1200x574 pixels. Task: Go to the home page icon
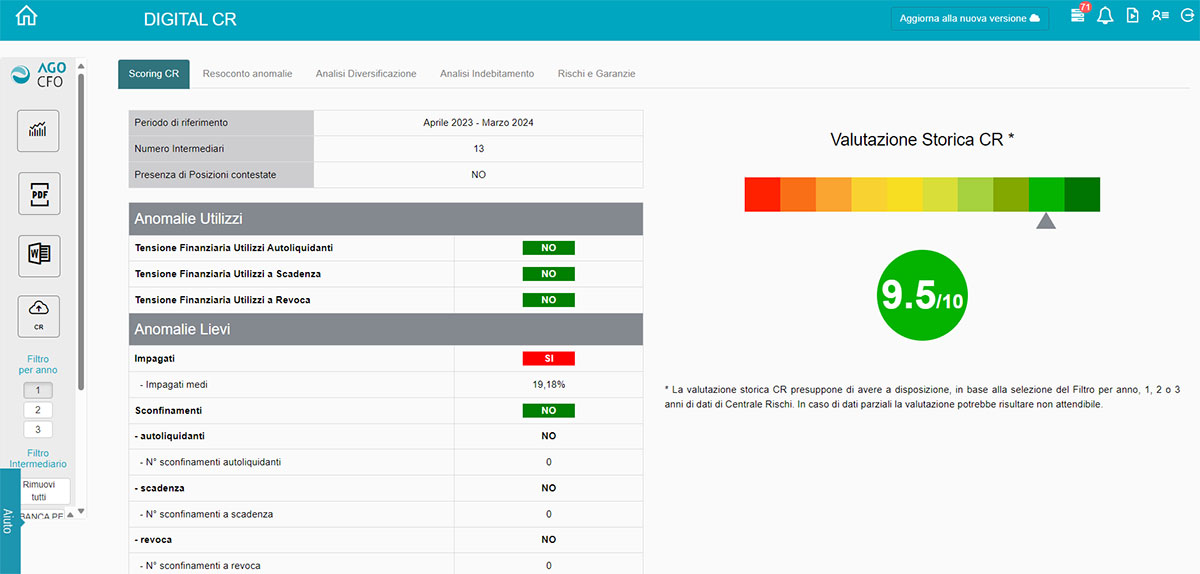(x=27, y=16)
